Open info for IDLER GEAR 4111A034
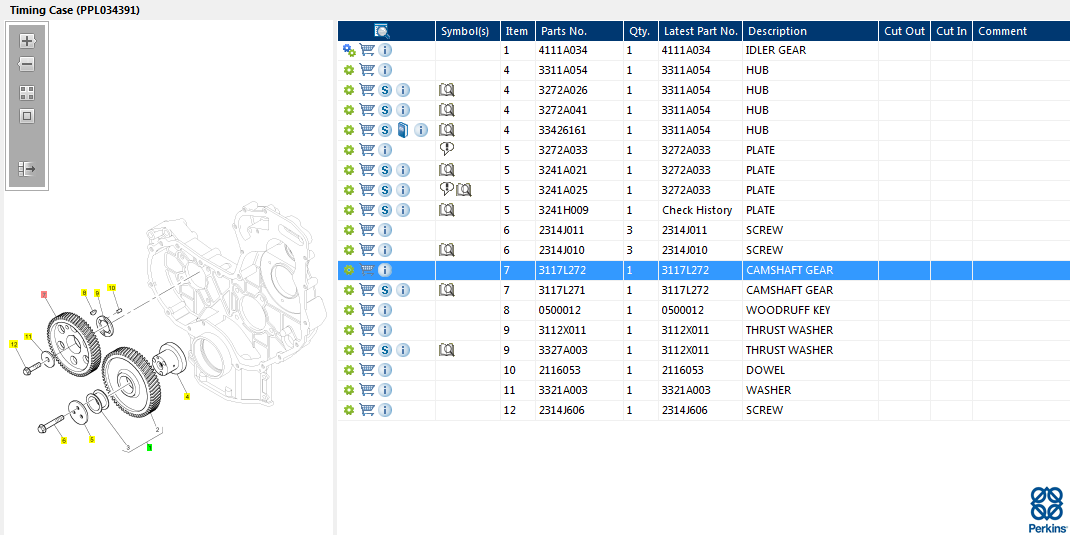 [x=385, y=50]
